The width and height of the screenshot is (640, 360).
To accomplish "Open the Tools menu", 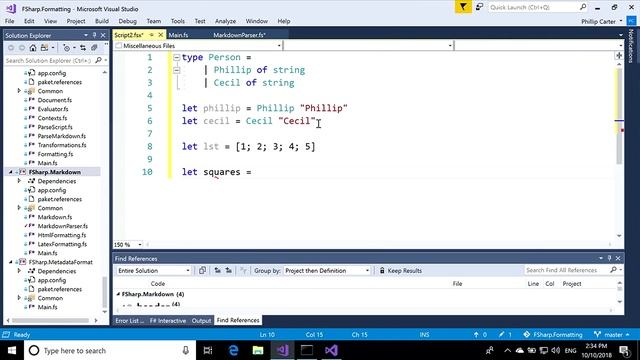I will coord(178,21).
